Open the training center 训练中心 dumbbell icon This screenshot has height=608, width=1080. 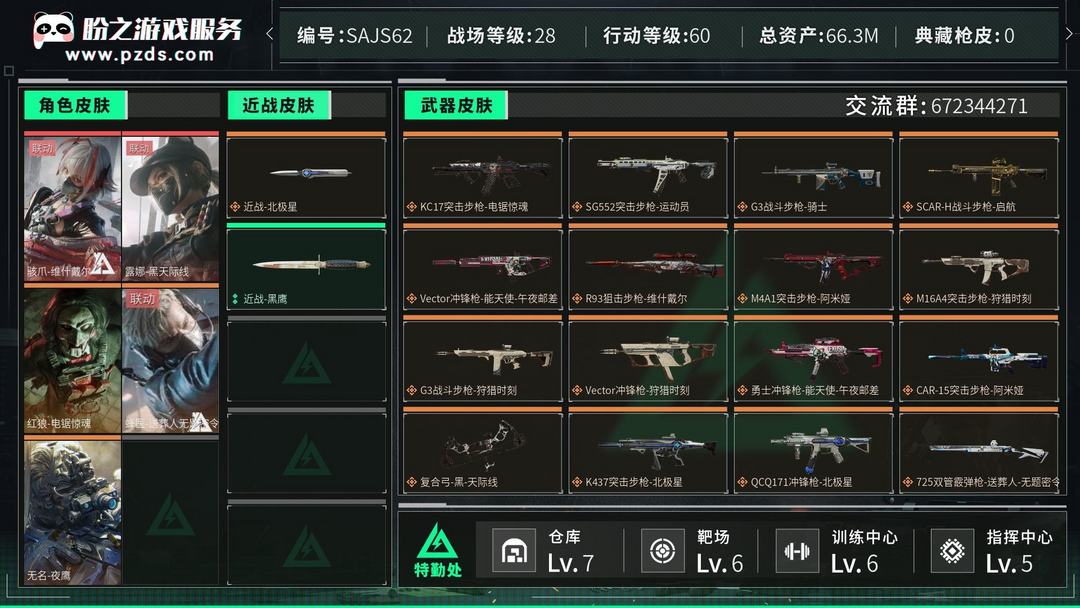click(x=797, y=551)
